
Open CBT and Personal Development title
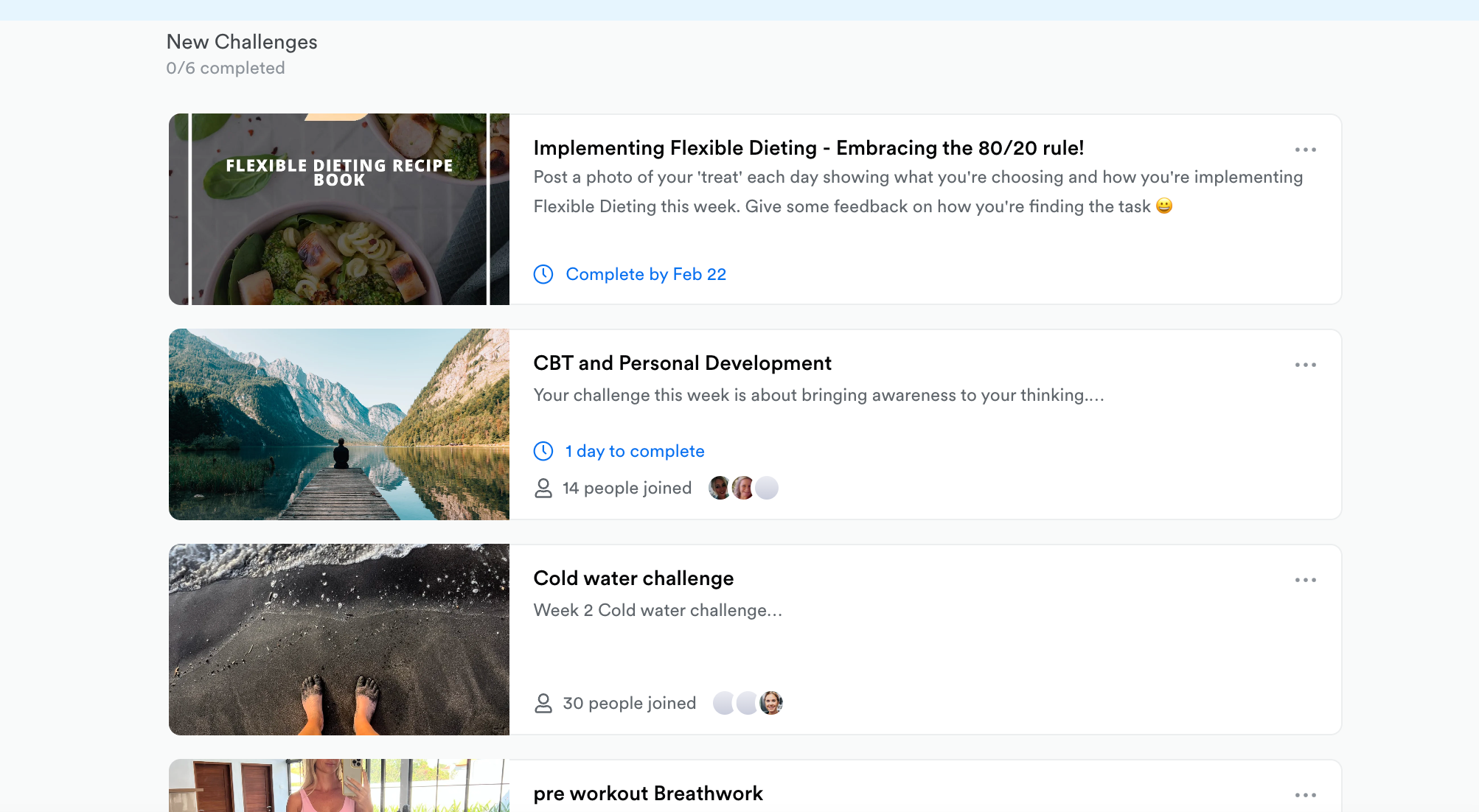pyautogui.click(x=682, y=363)
